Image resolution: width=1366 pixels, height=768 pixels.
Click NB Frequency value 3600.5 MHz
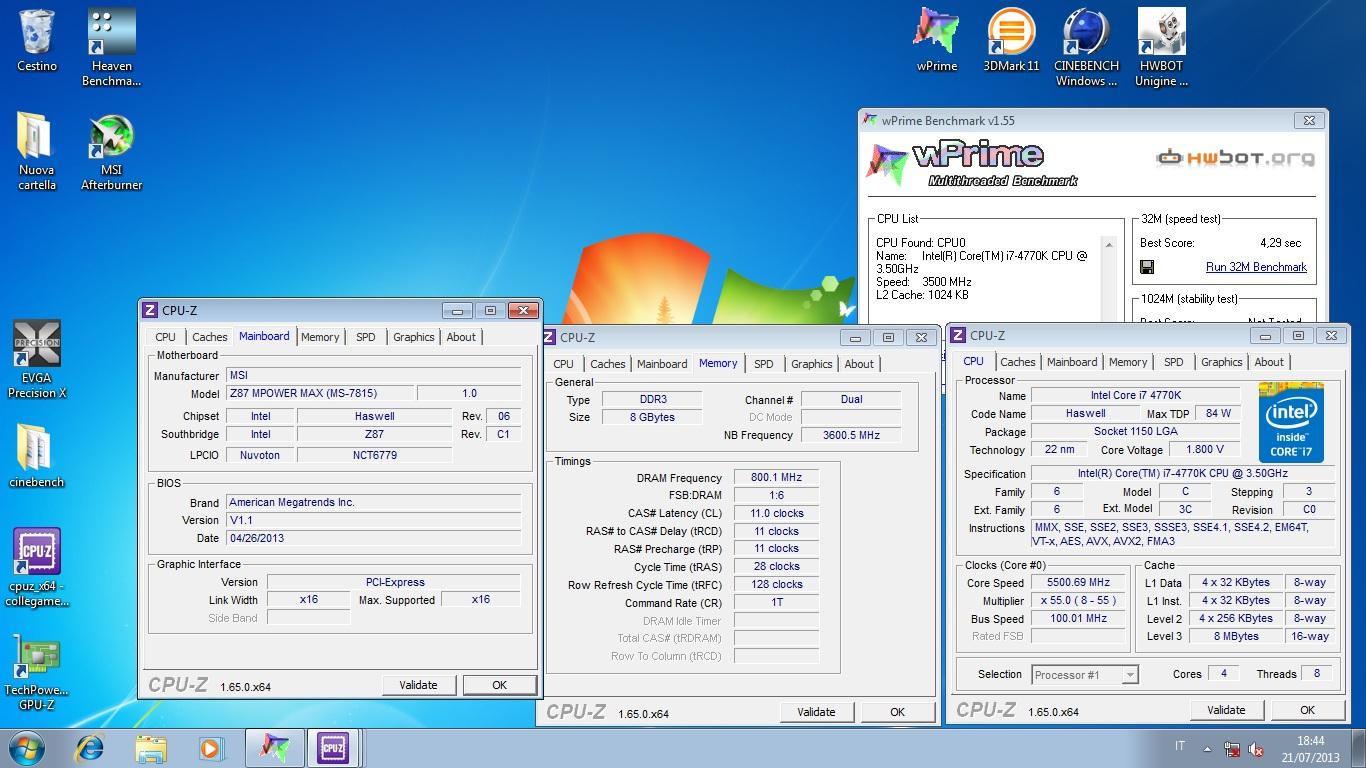tap(851, 435)
